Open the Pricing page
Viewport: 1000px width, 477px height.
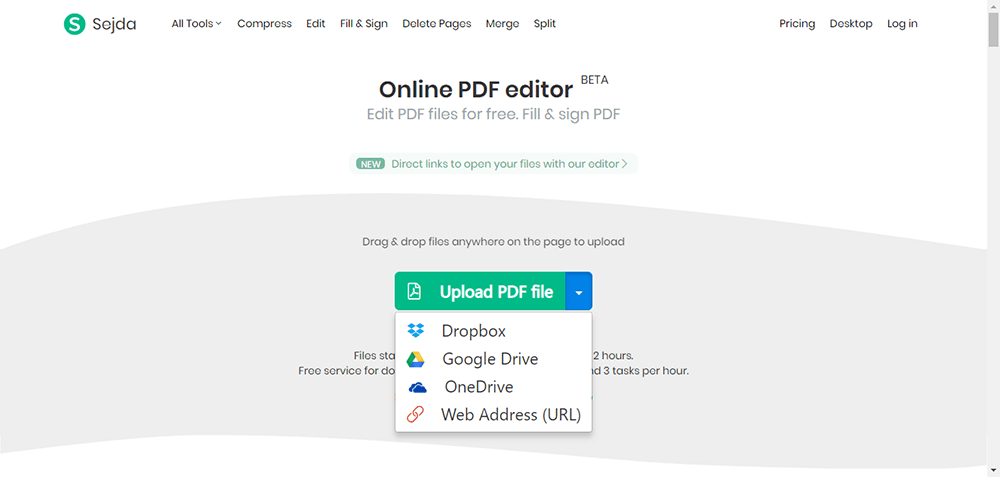[797, 24]
